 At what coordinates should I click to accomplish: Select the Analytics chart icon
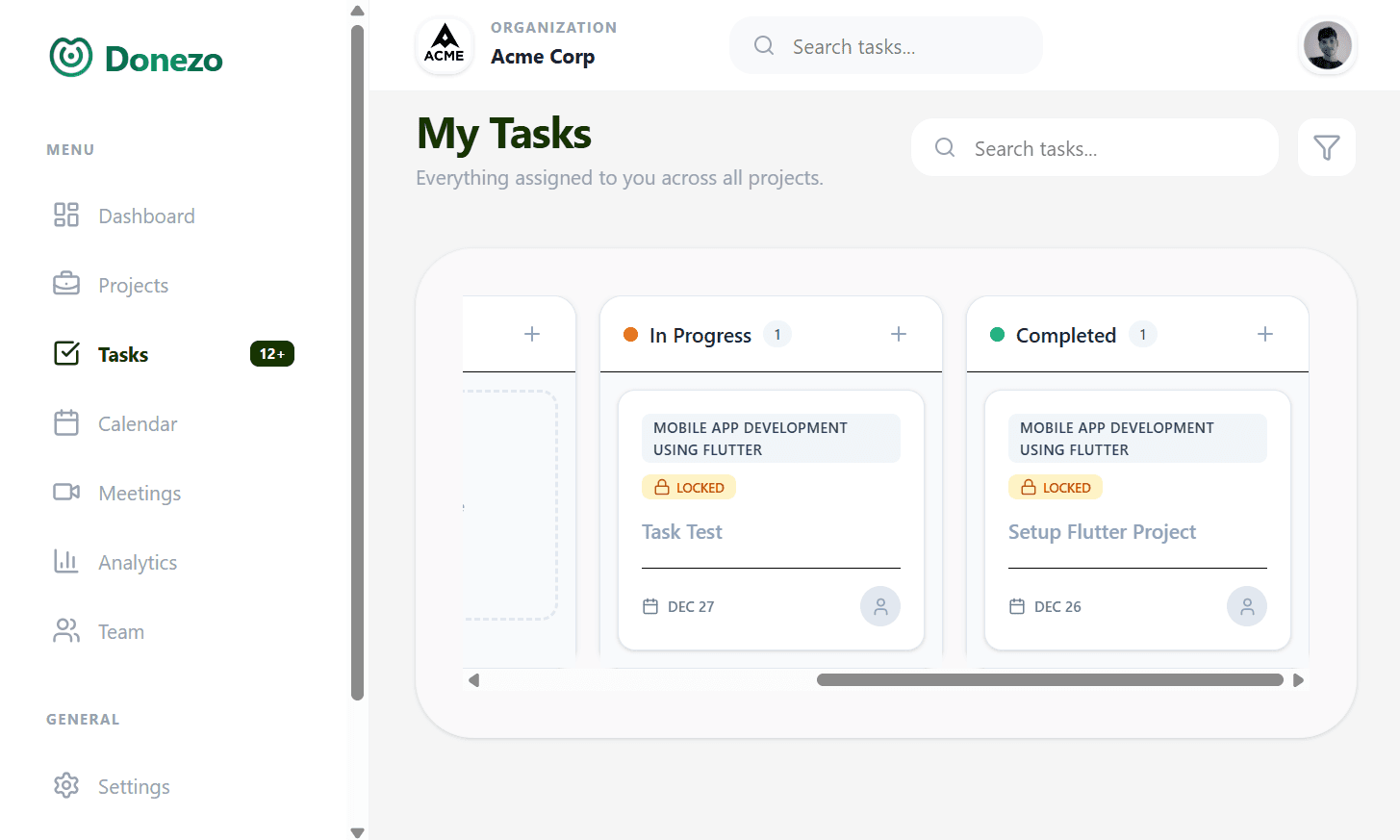pyautogui.click(x=65, y=562)
